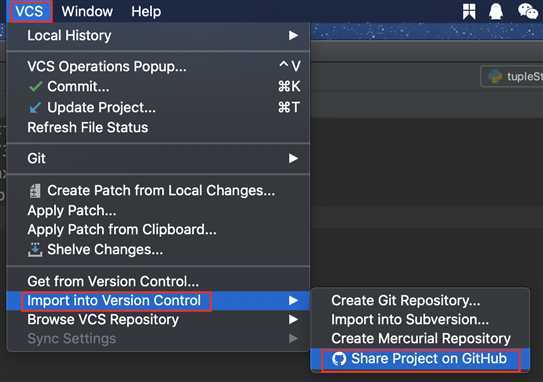This screenshot has width=543, height=382.
Task: Choose Apply Patch from Clipboard...
Action: (x=122, y=230)
